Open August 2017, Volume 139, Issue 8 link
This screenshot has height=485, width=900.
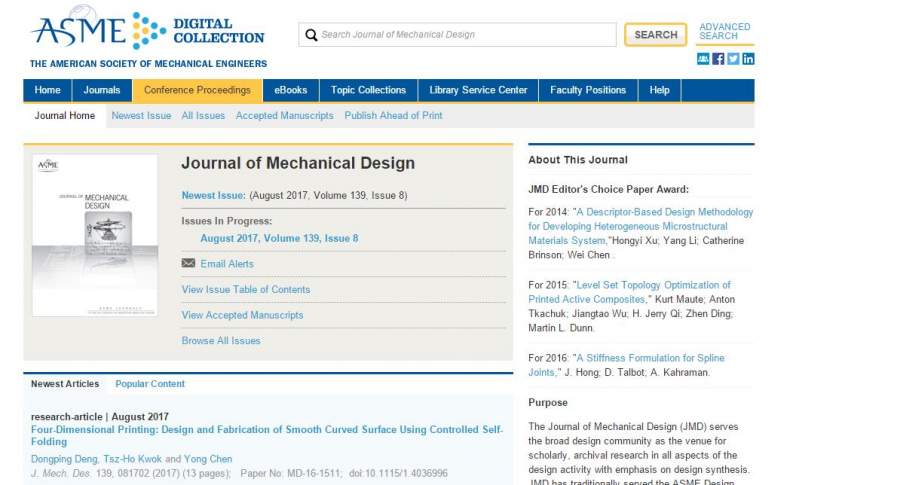(279, 238)
